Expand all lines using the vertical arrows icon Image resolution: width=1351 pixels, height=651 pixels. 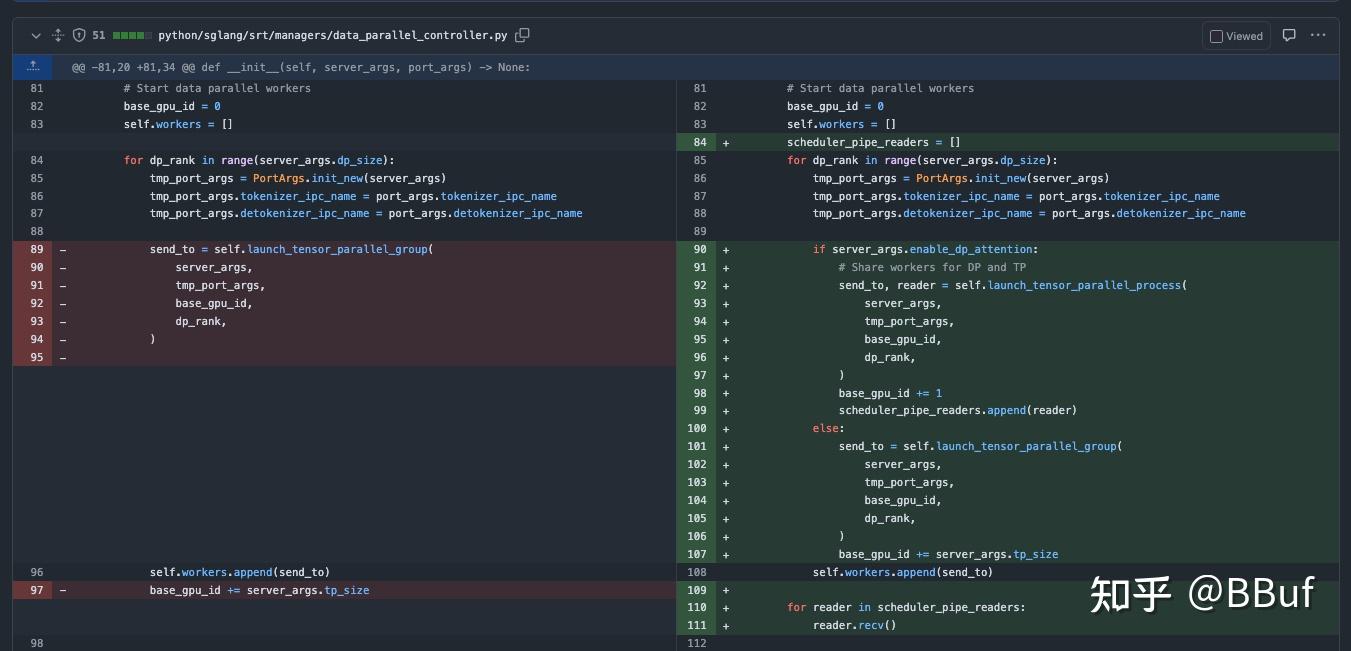tap(58, 36)
